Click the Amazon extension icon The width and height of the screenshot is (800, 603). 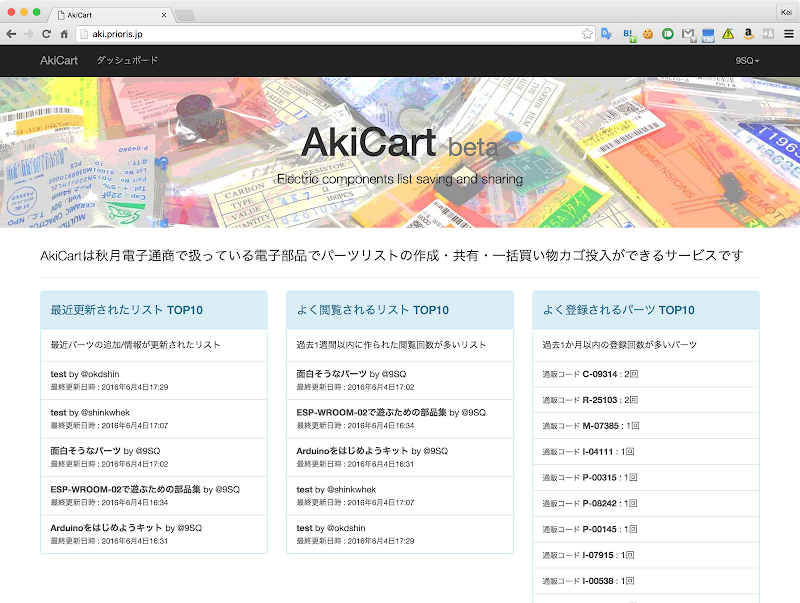748,34
